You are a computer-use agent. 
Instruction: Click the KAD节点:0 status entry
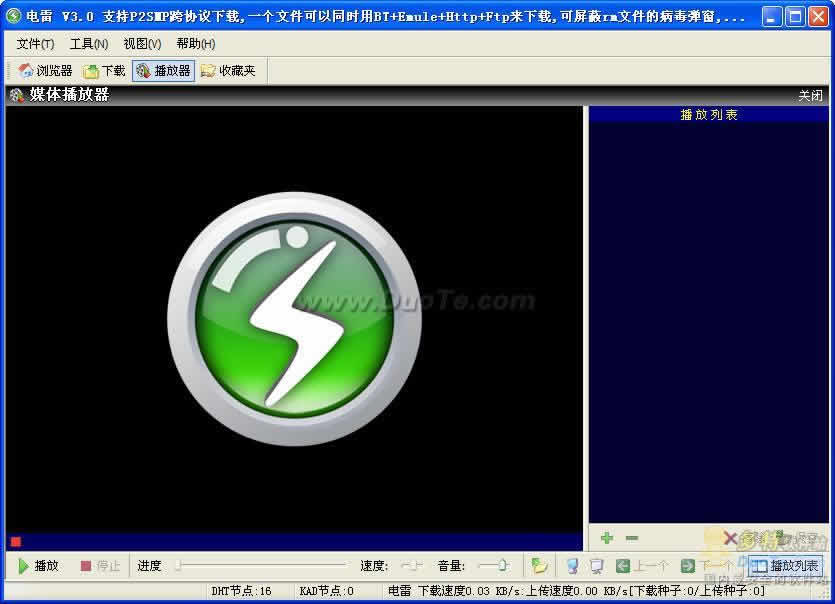tap(326, 591)
